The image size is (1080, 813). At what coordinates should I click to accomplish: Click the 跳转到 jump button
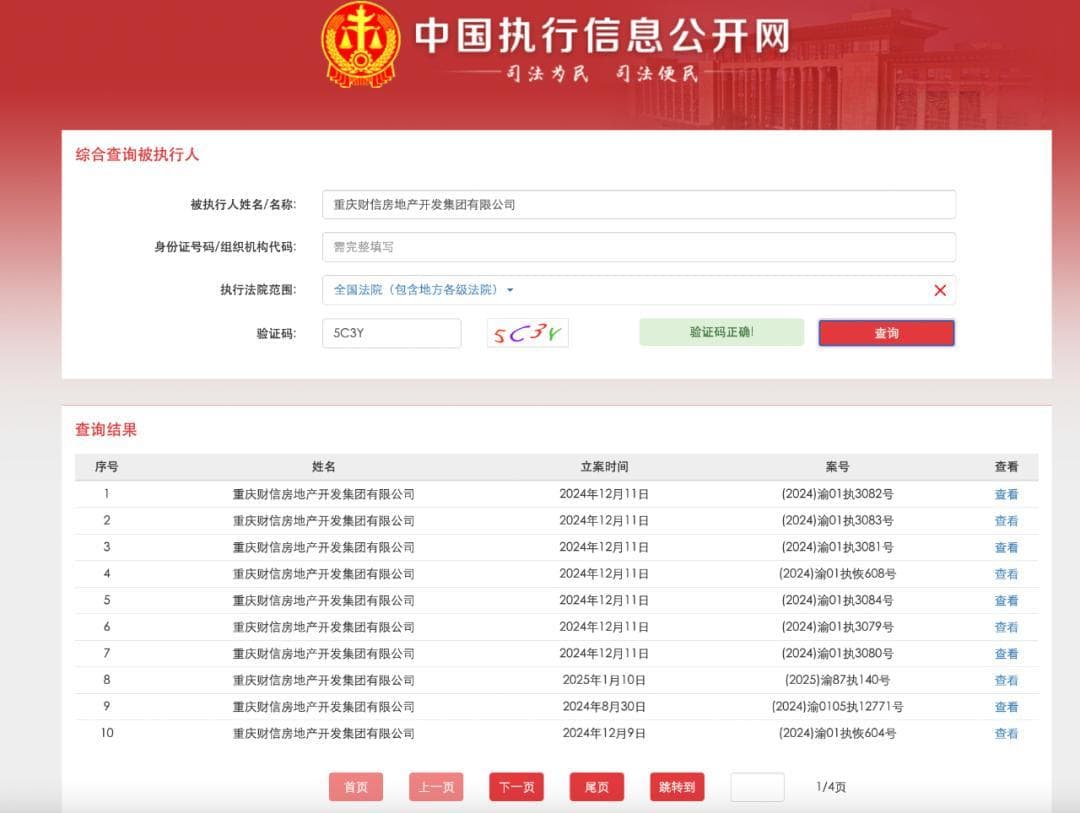pos(677,787)
